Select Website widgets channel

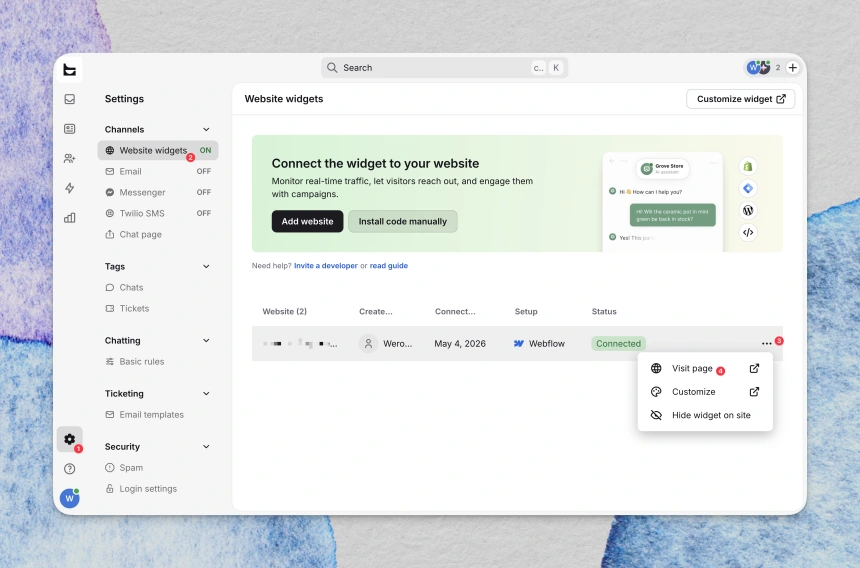point(158,150)
